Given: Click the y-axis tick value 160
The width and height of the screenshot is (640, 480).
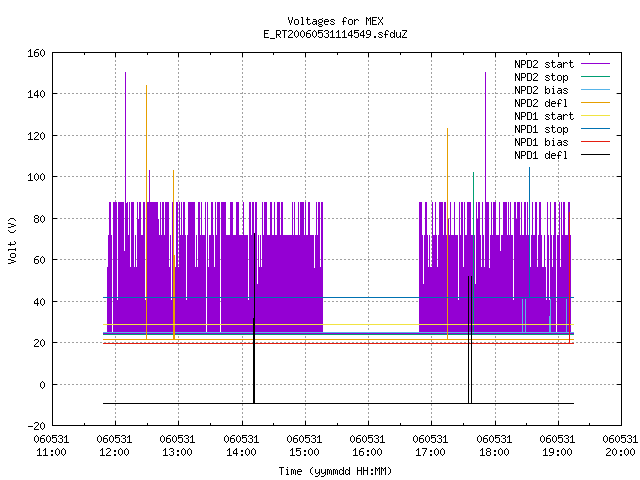Looking at the screenshot, I should pyautogui.click(x=36, y=53).
